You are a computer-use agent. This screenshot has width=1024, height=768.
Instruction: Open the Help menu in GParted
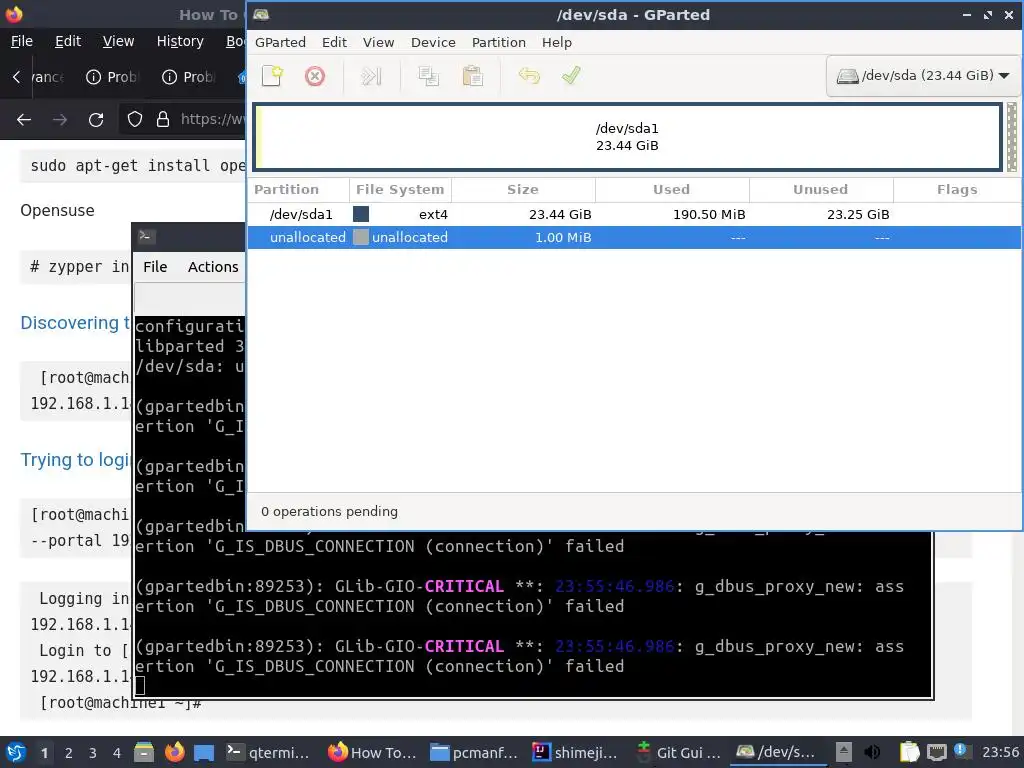click(x=556, y=42)
